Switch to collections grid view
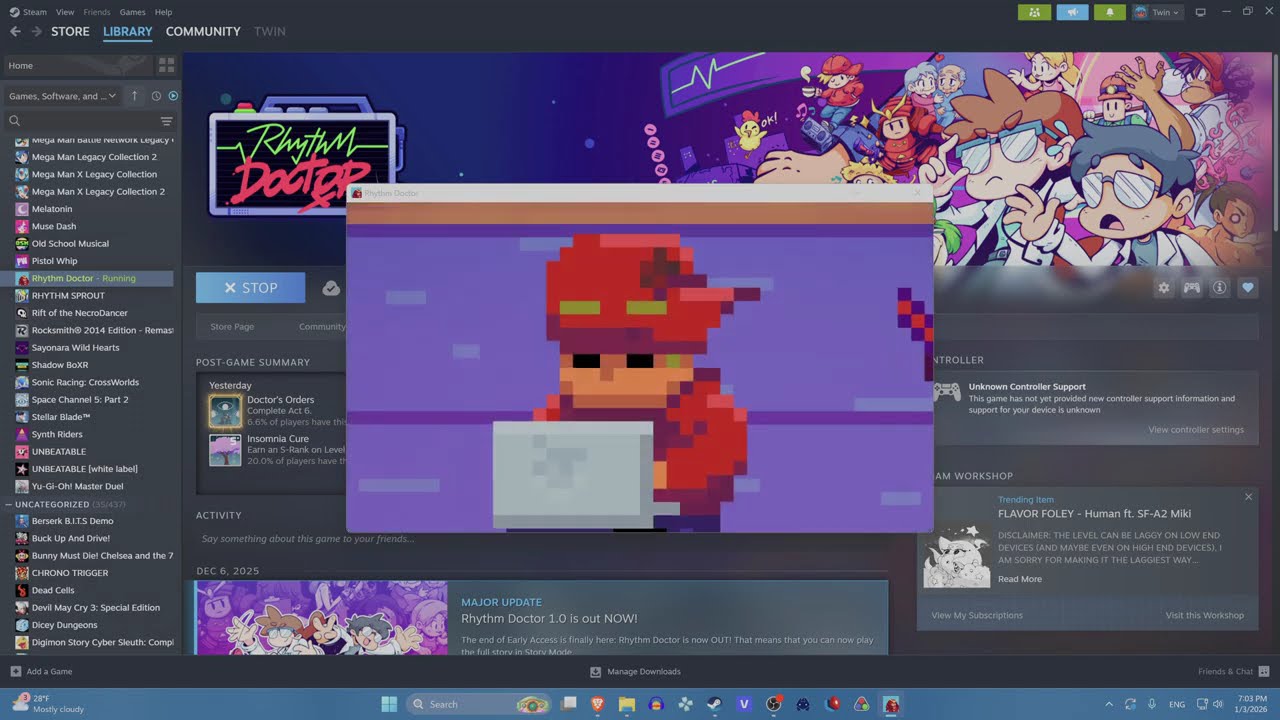The width and height of the screenshot is (1280, 720). [x=166, y=65]
